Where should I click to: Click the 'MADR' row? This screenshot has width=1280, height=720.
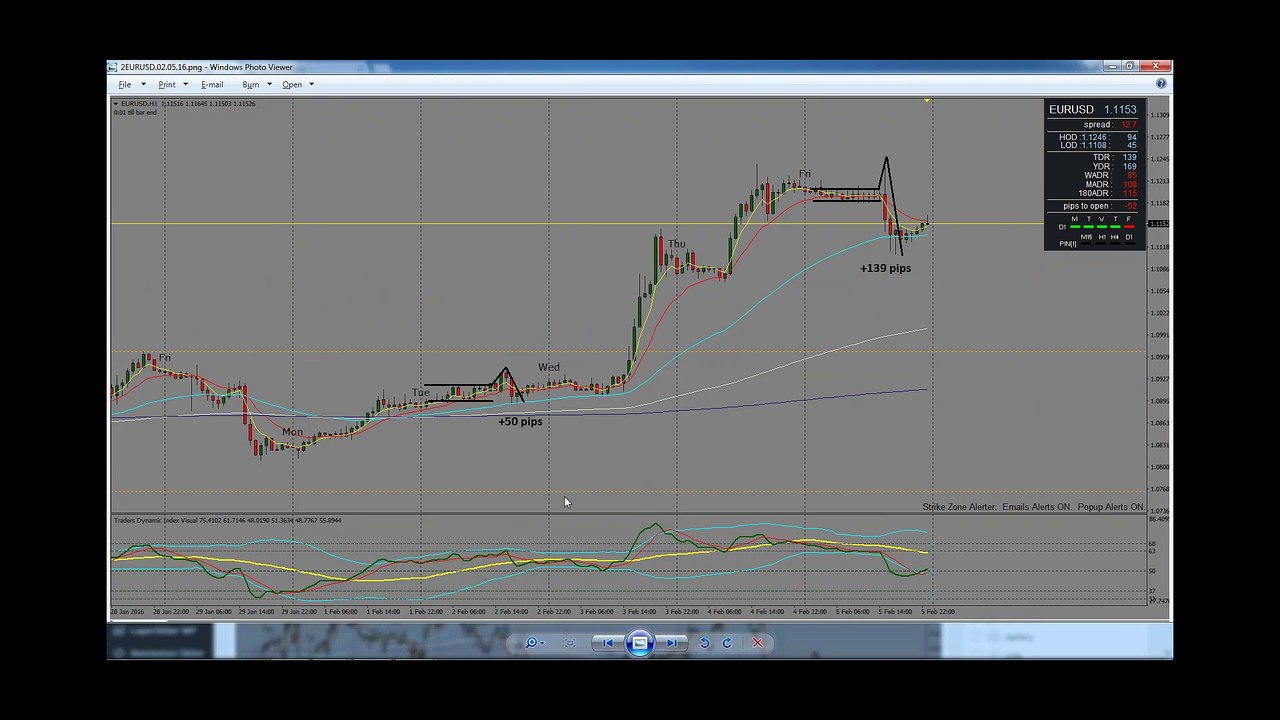1110,184
